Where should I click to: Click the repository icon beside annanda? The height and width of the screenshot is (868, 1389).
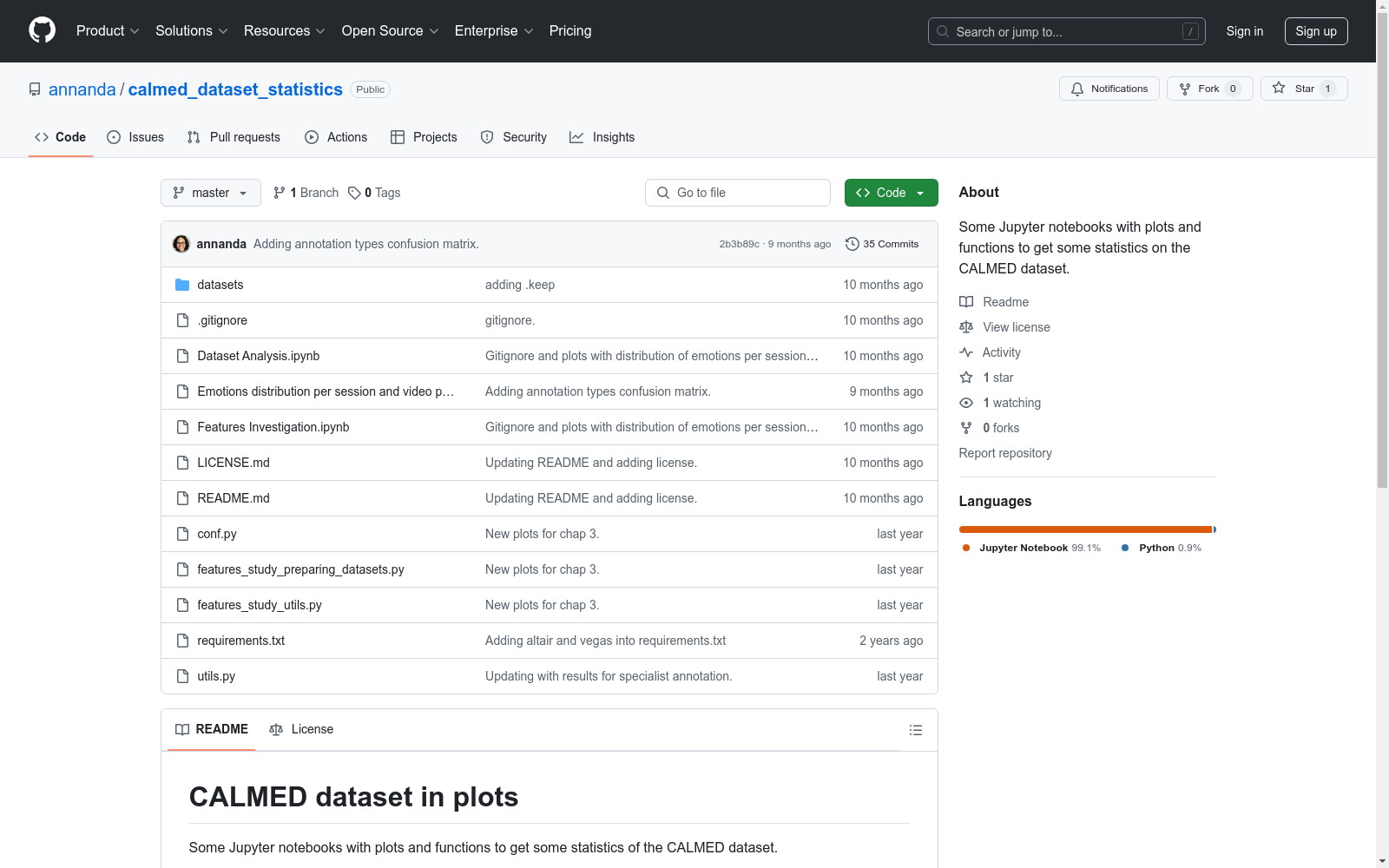coord(35,89)
